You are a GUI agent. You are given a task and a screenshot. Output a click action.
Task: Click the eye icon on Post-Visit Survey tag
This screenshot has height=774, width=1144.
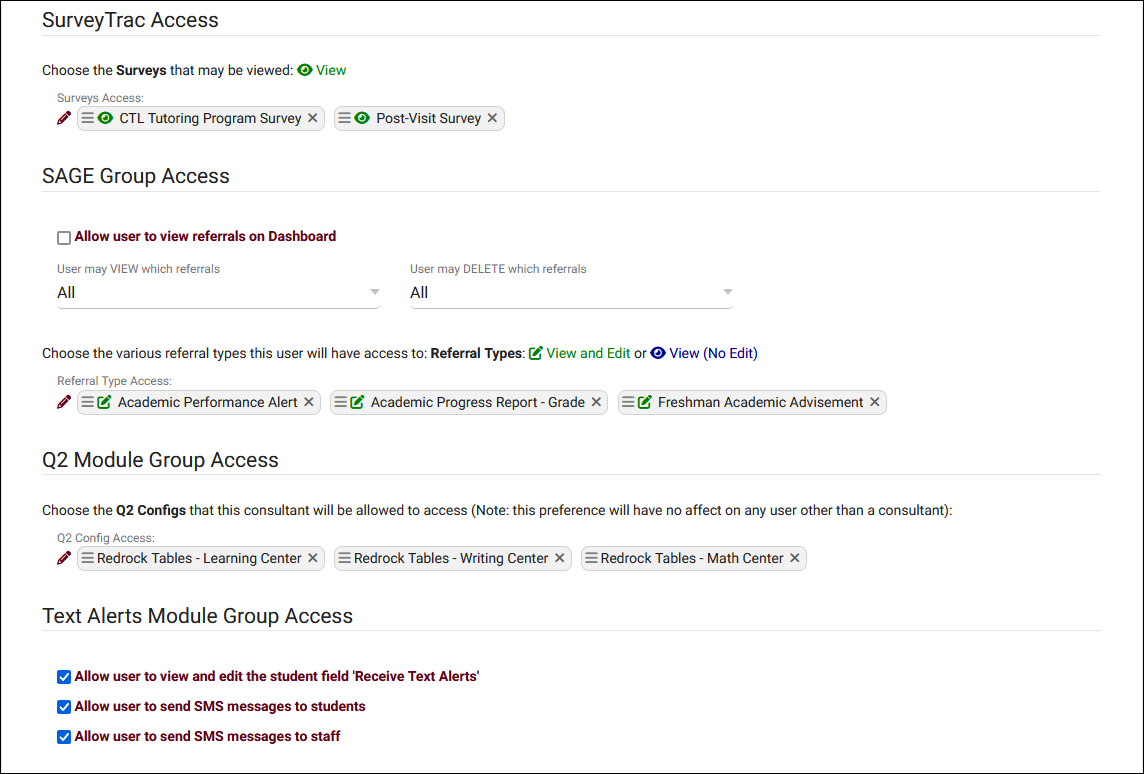click(362, 118)
